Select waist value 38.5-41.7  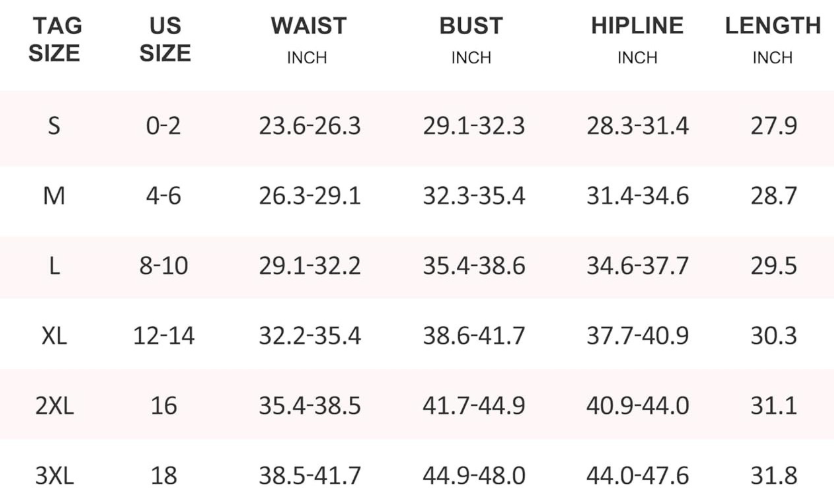coord(310,476)
